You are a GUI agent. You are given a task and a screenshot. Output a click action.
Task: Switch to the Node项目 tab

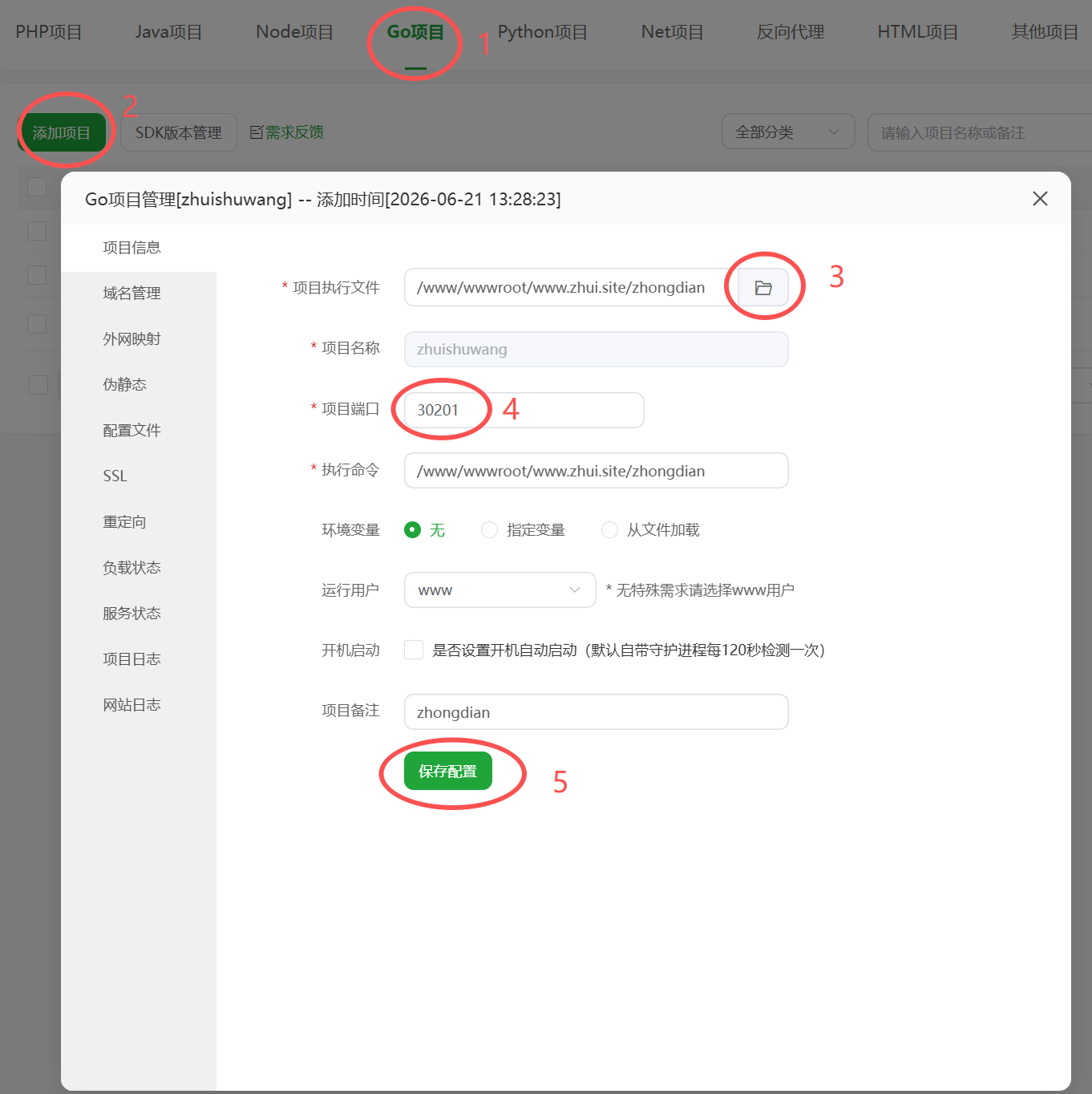[295, 32]
